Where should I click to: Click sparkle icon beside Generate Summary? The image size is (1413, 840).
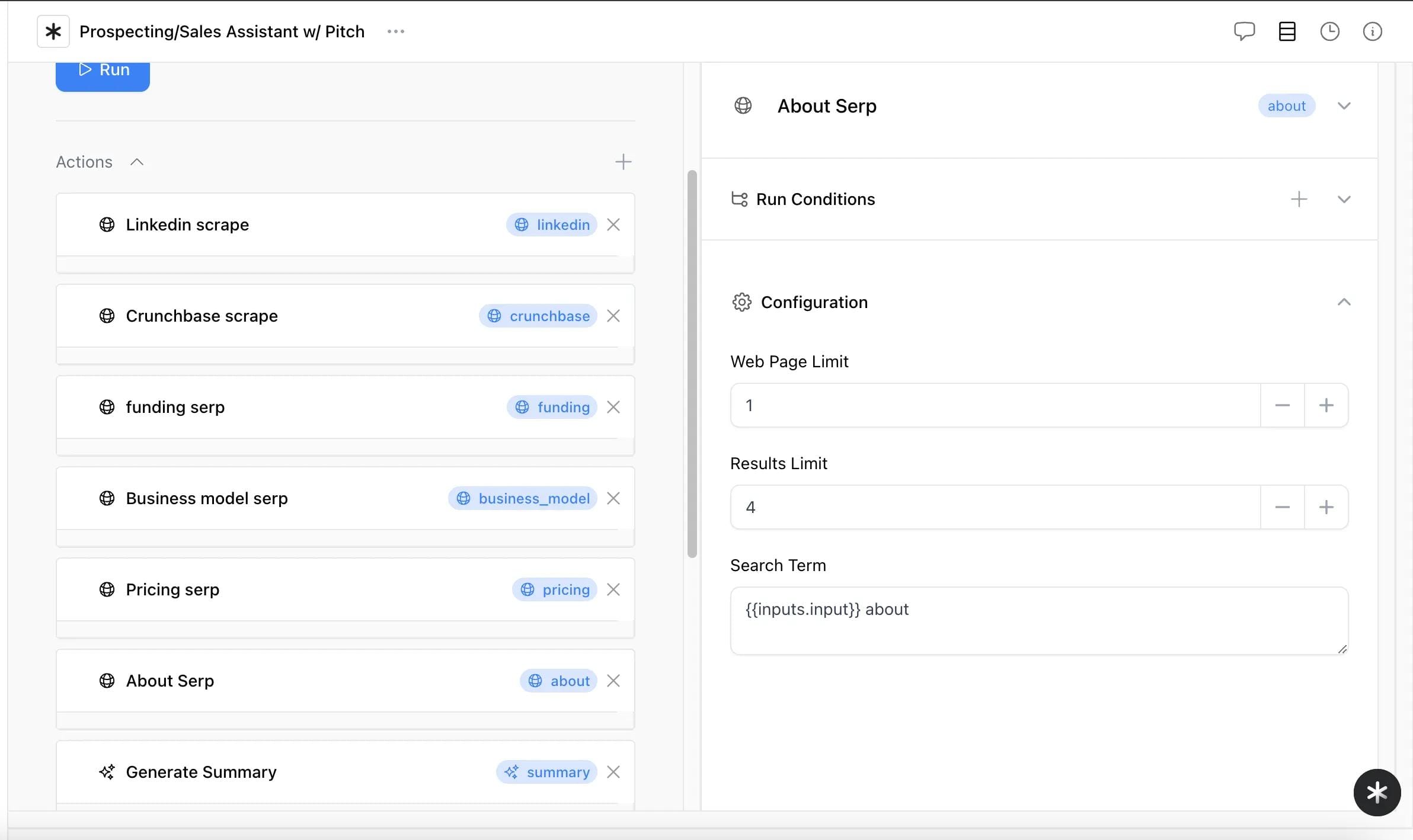tap(107, 772)
